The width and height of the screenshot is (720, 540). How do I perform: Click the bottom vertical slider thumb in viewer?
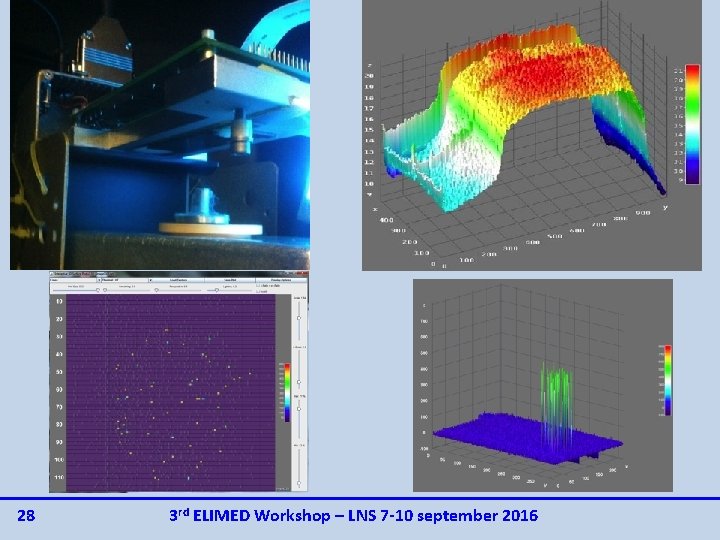click(x=299, y=483)
